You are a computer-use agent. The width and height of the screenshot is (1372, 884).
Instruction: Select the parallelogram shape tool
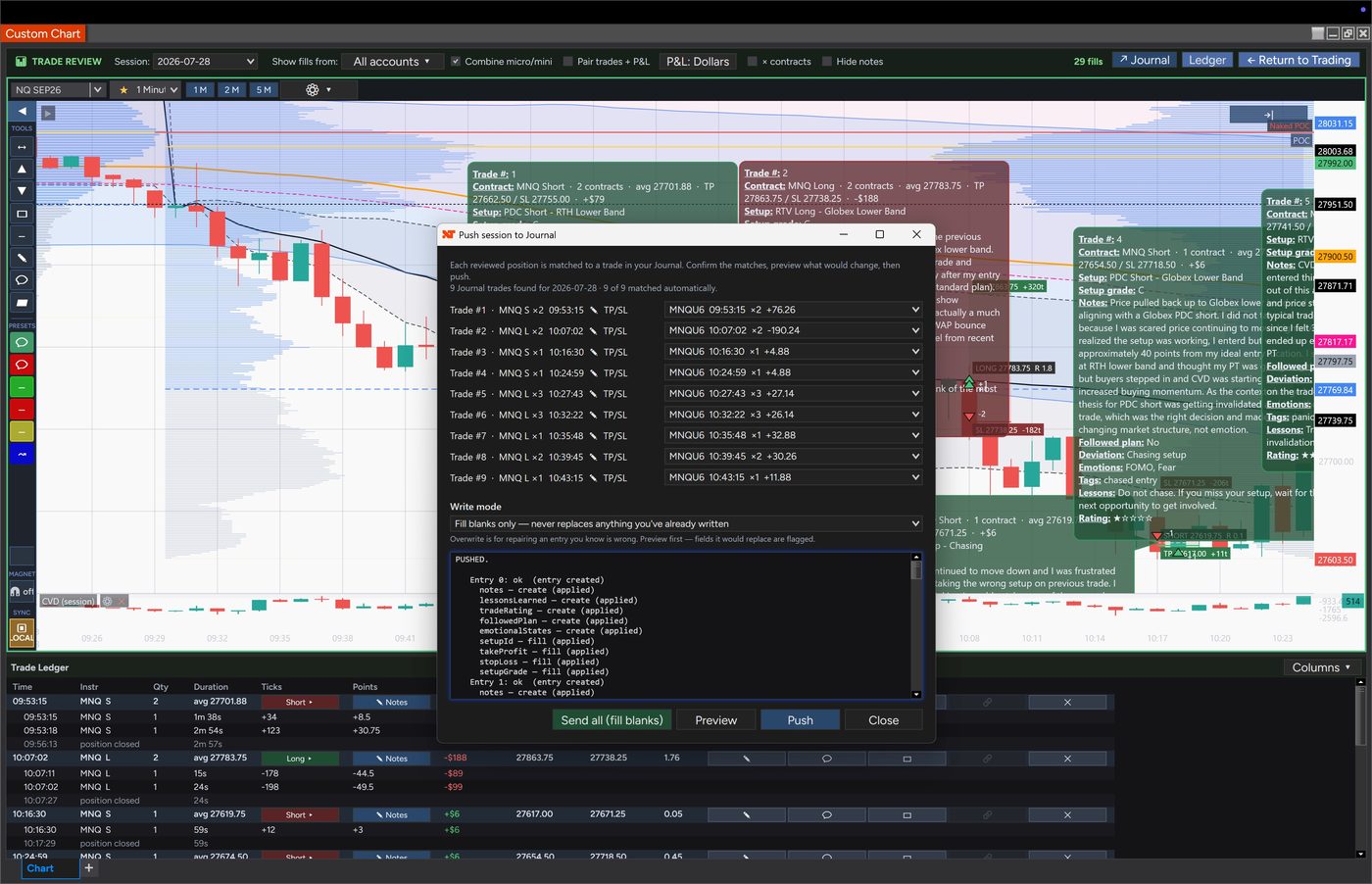[x=22, y=303]
